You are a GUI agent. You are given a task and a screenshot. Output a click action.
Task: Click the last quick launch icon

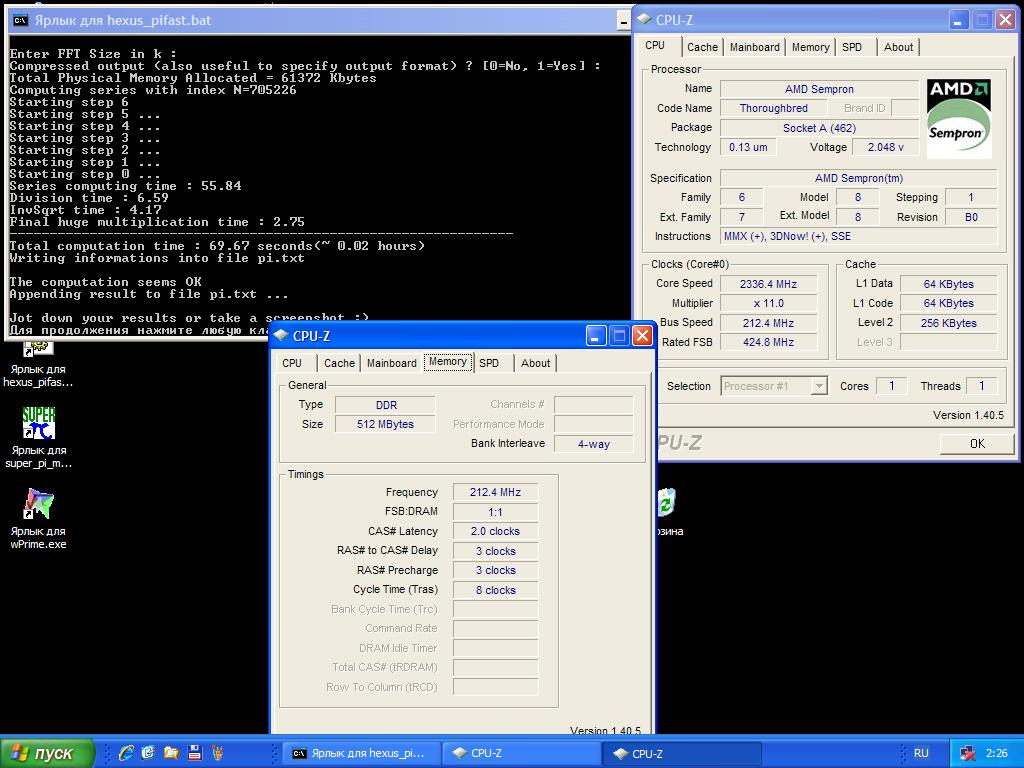(x=218, y=753)
